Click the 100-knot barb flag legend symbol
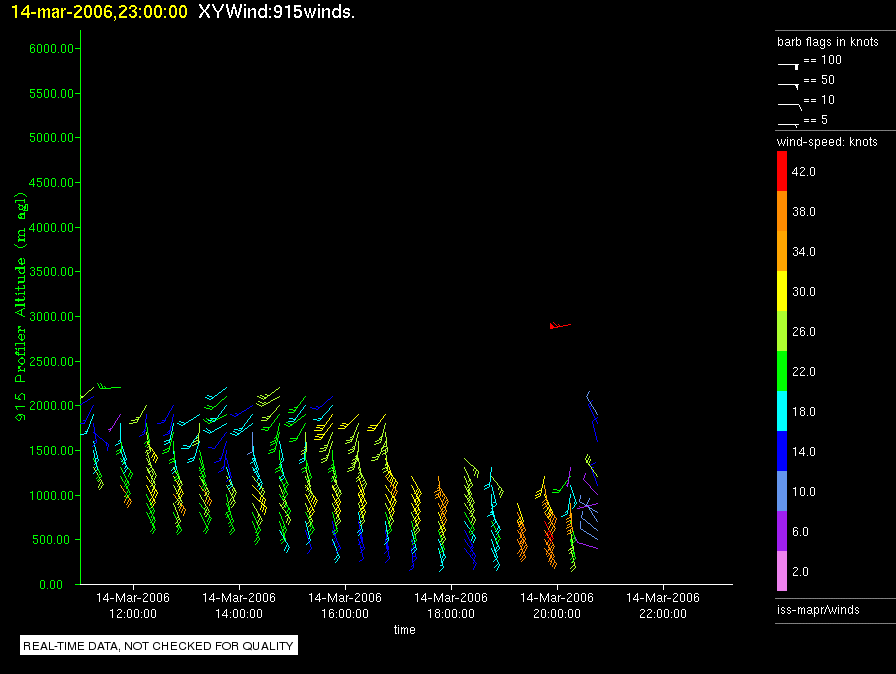 click(788, 63)
